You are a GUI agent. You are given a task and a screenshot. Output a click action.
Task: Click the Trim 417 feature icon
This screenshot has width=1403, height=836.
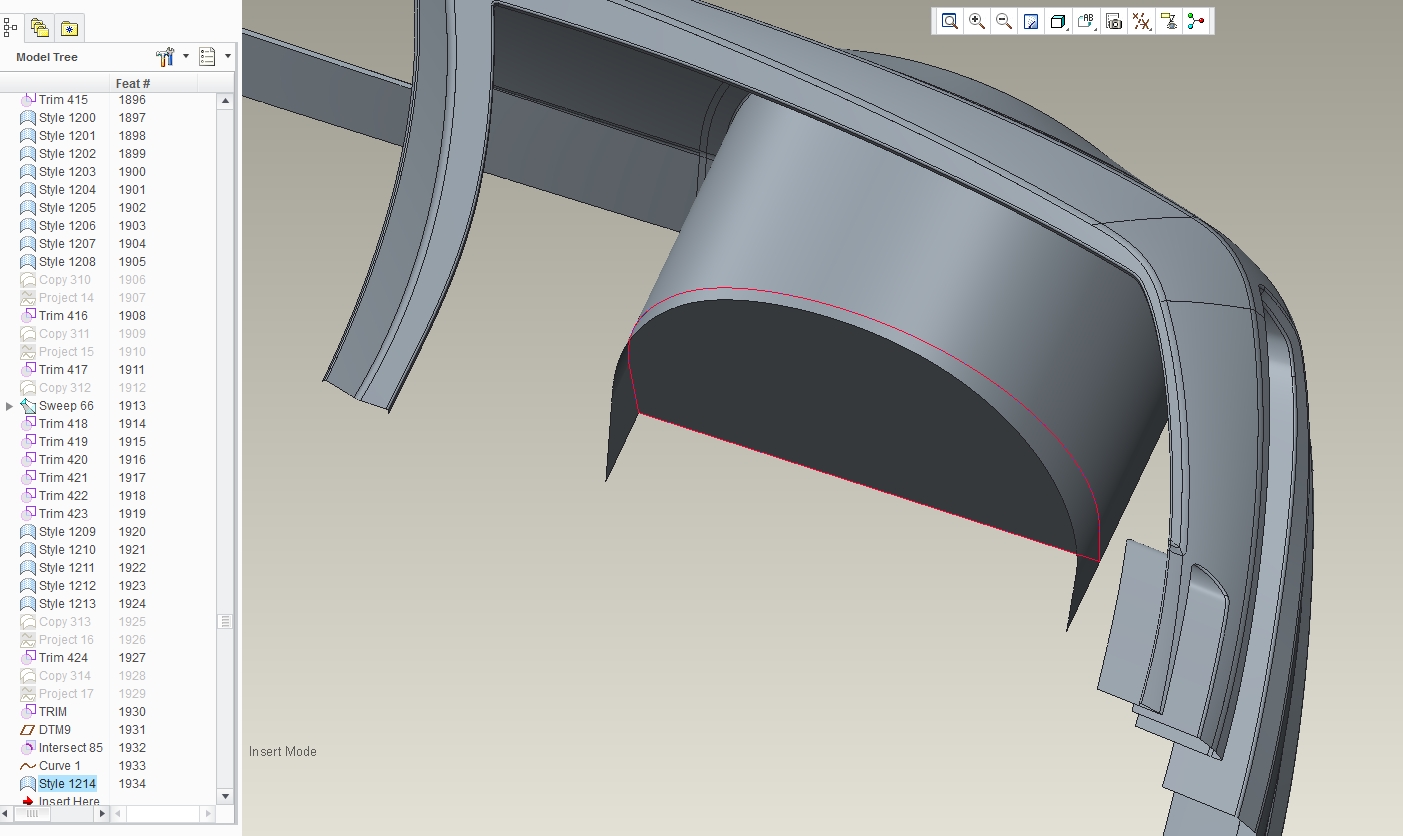[x=28, y=370]
